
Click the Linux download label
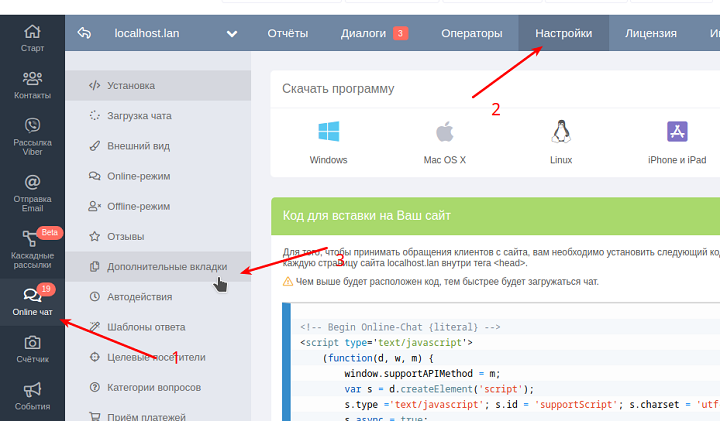coord(561,160)
